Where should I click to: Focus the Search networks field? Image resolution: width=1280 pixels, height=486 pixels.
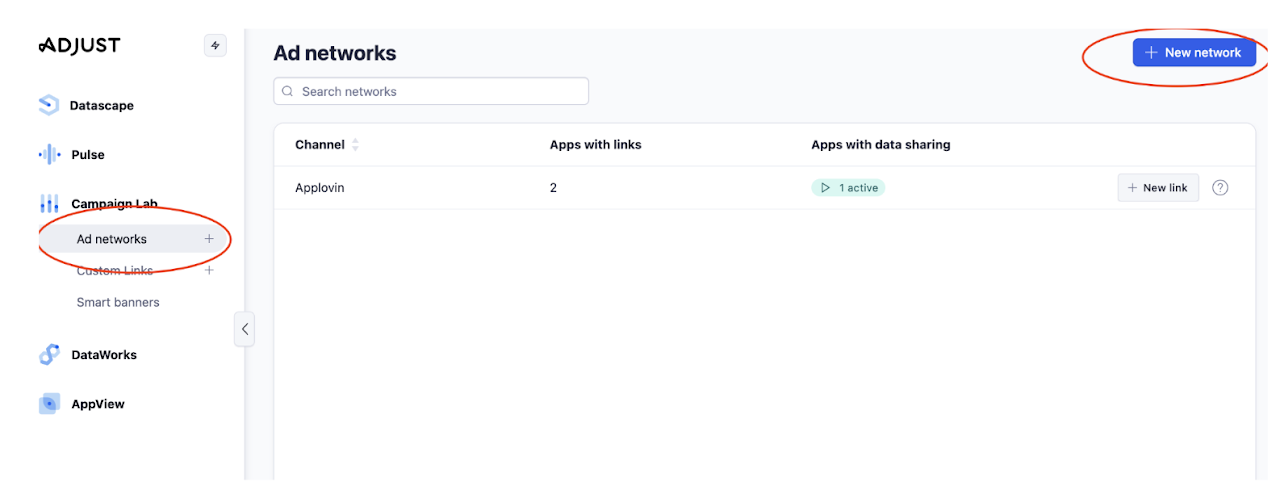pos(431,91)
